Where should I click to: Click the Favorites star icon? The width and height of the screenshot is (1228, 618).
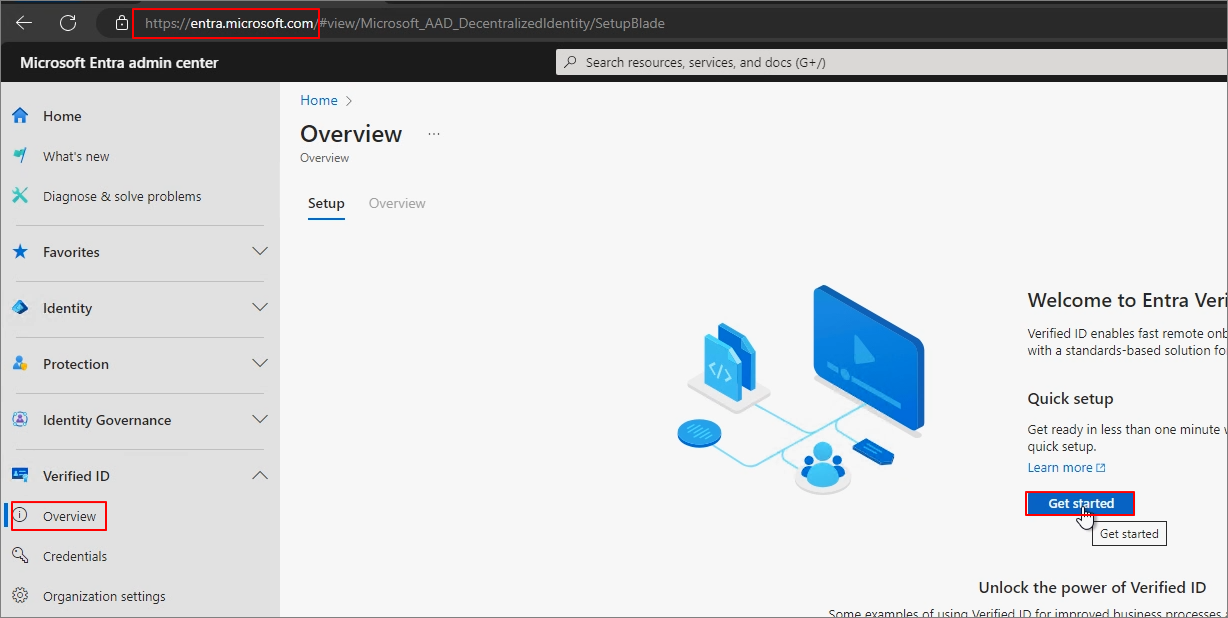click(20, 252)
